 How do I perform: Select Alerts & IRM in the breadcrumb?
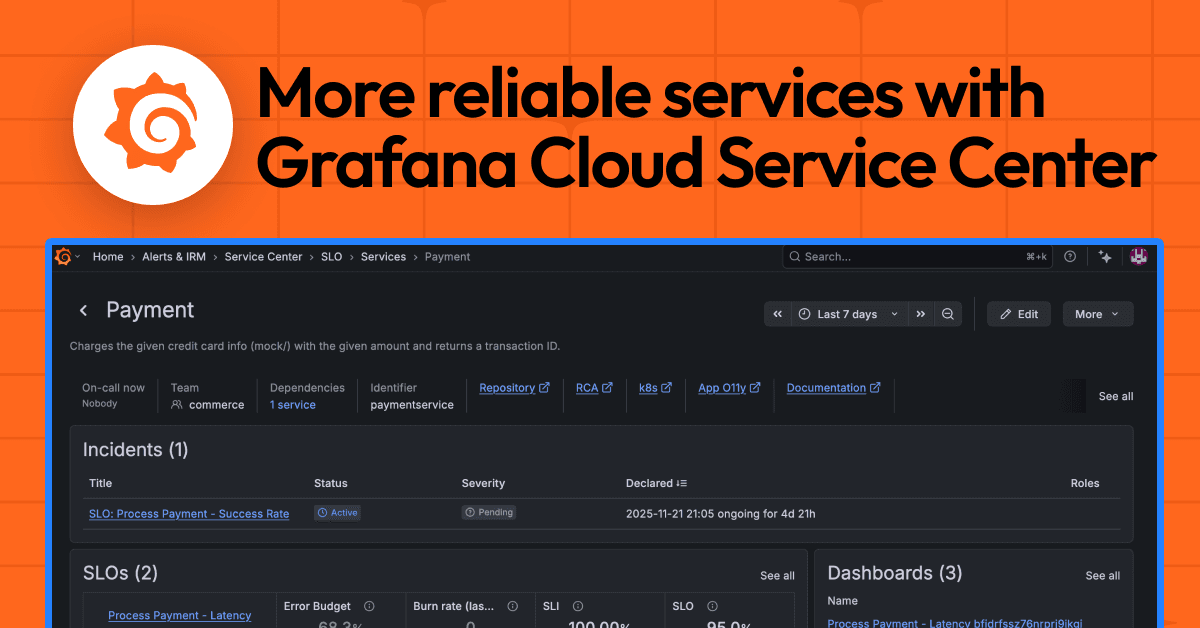[174, 256]
